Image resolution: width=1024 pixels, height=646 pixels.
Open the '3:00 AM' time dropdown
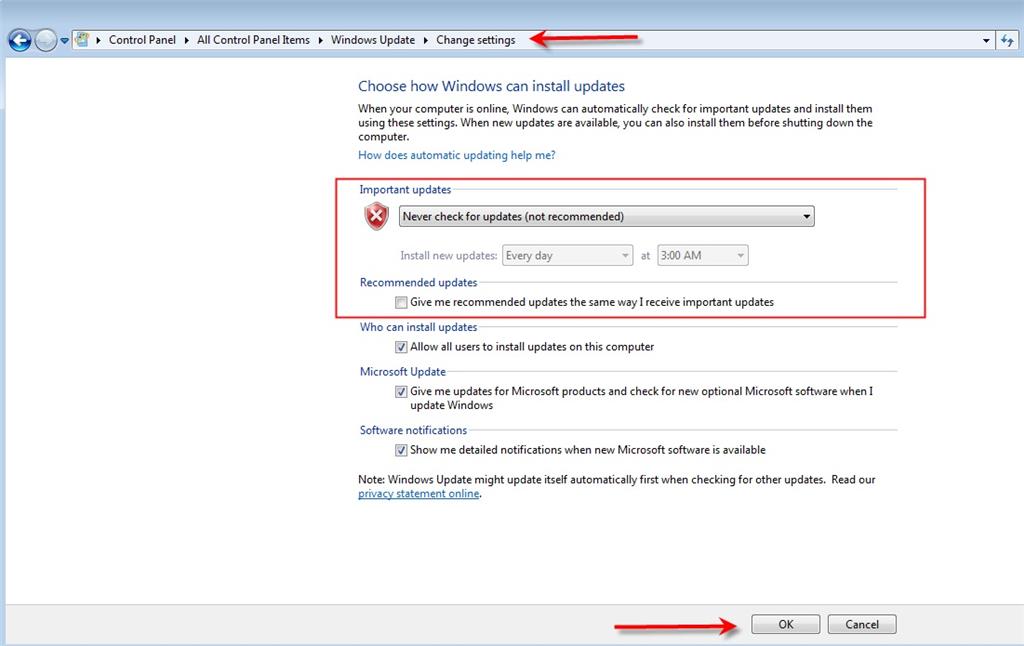coord(703,255)
